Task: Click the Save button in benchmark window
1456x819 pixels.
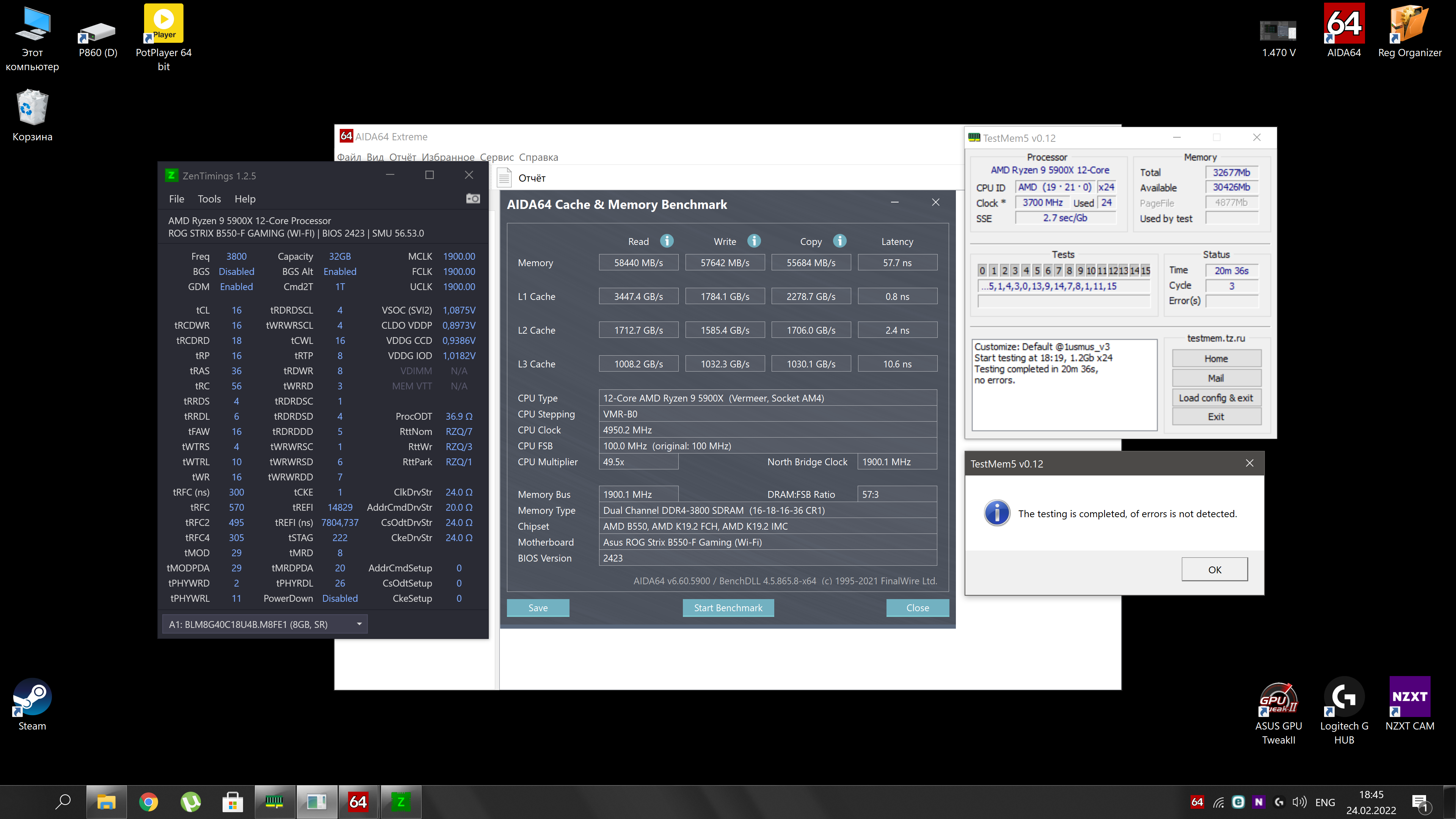Action: 538,607
